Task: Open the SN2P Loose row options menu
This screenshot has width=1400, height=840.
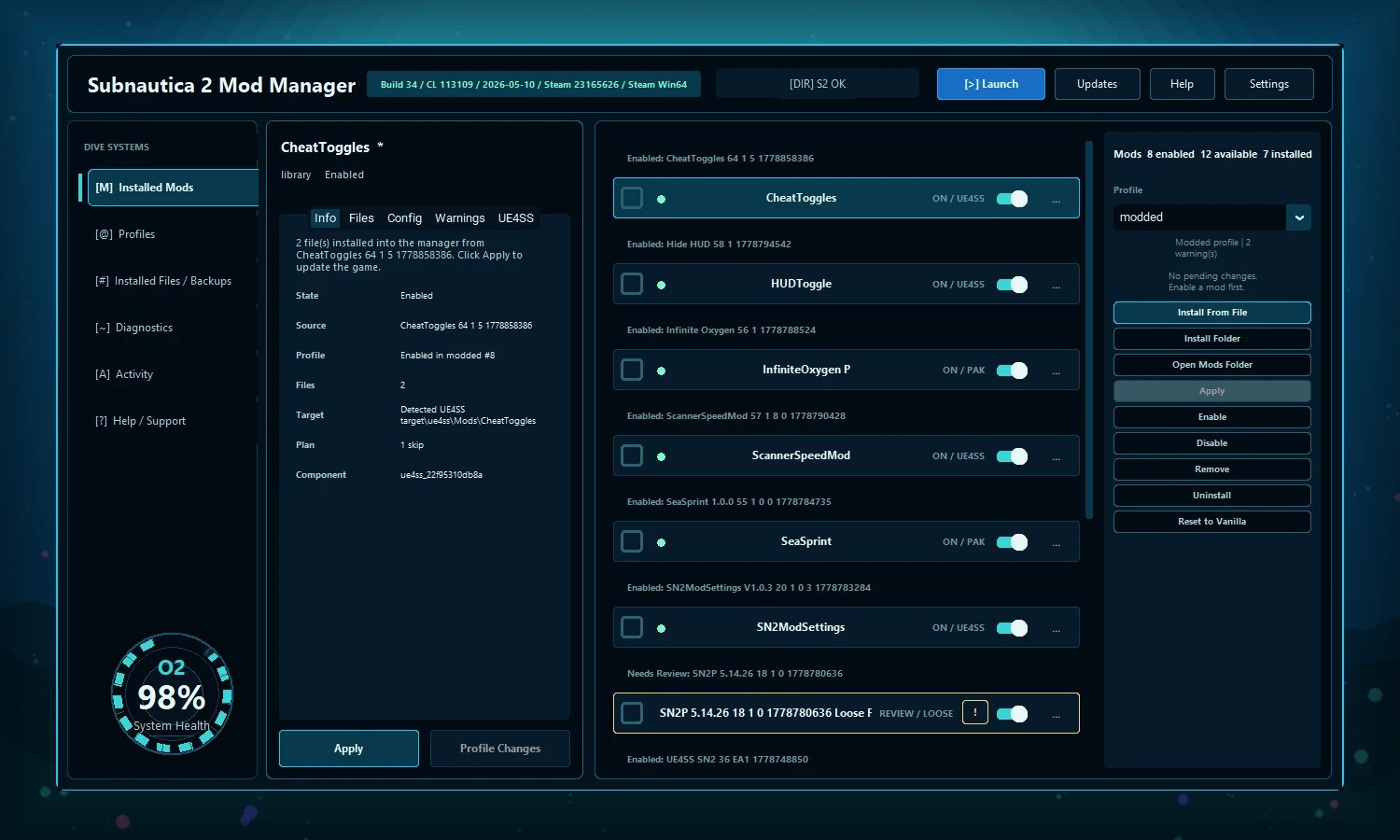Action: [x=1056, y=714]
